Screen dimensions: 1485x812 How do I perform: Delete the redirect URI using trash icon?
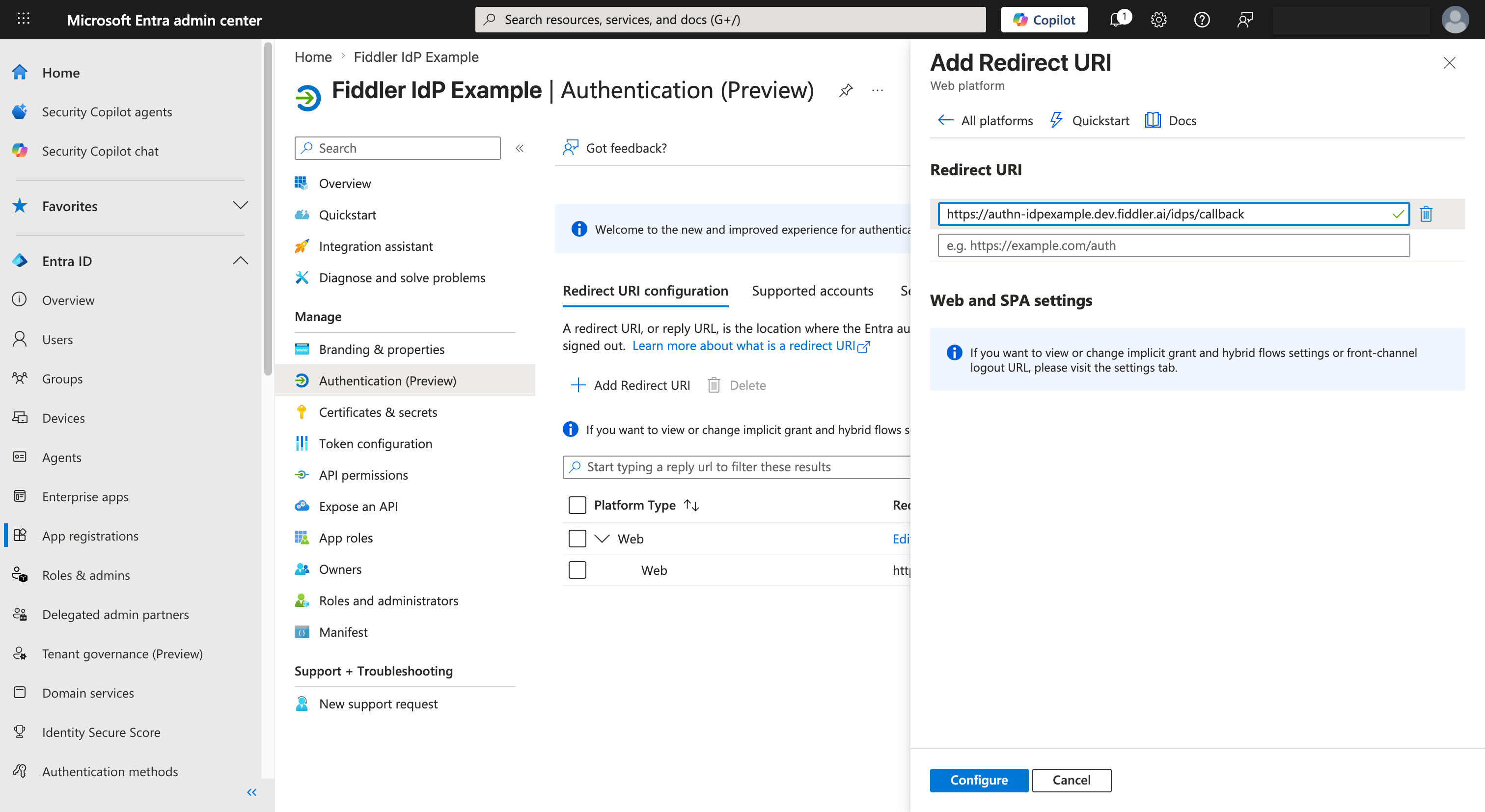[1426, 214]
